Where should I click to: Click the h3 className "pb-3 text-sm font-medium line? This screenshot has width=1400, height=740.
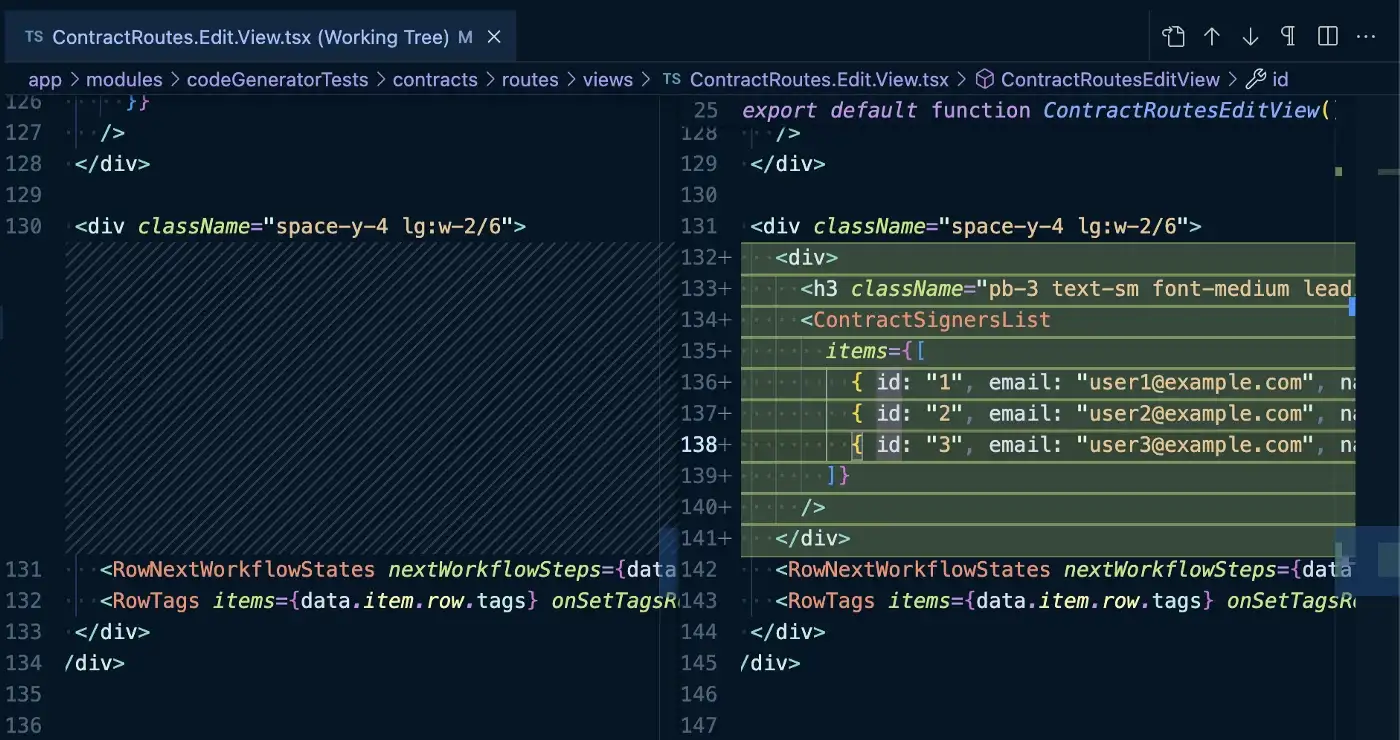pyautogui.click(x=1077, y=288)
